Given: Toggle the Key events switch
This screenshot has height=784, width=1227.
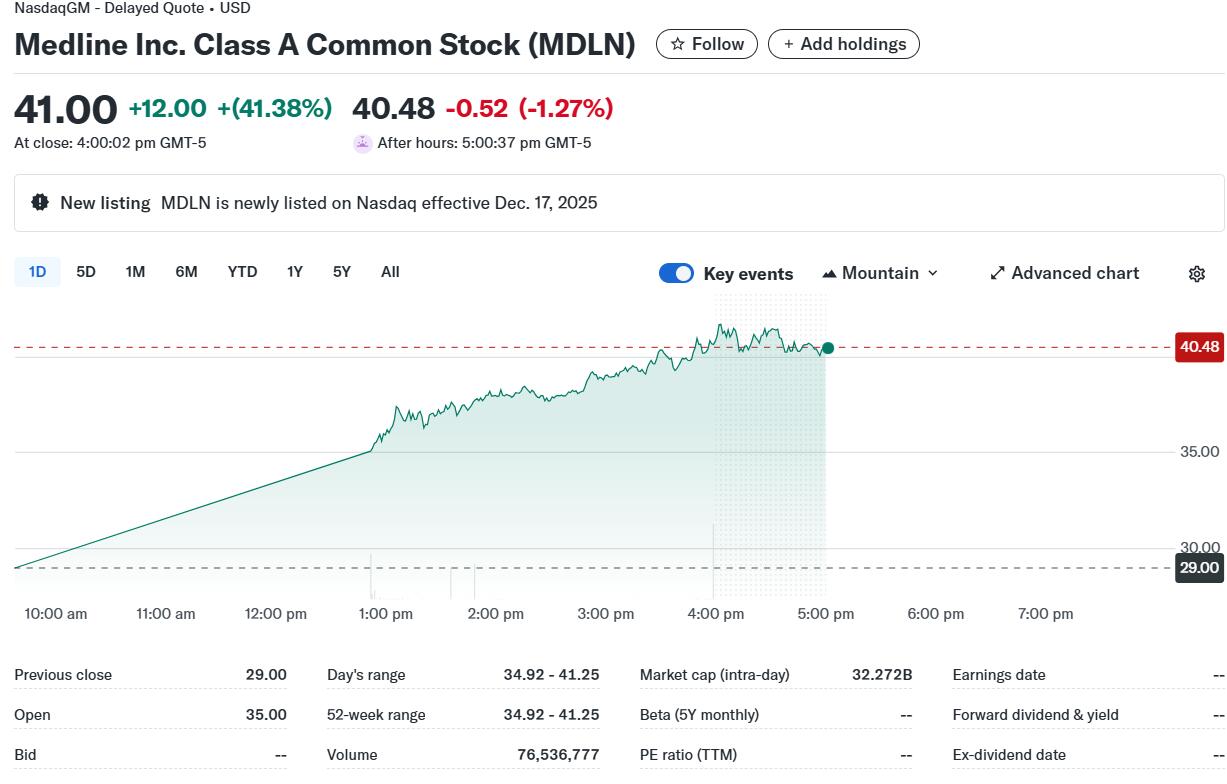Looking at the screenshot, I should coord(676,273).
